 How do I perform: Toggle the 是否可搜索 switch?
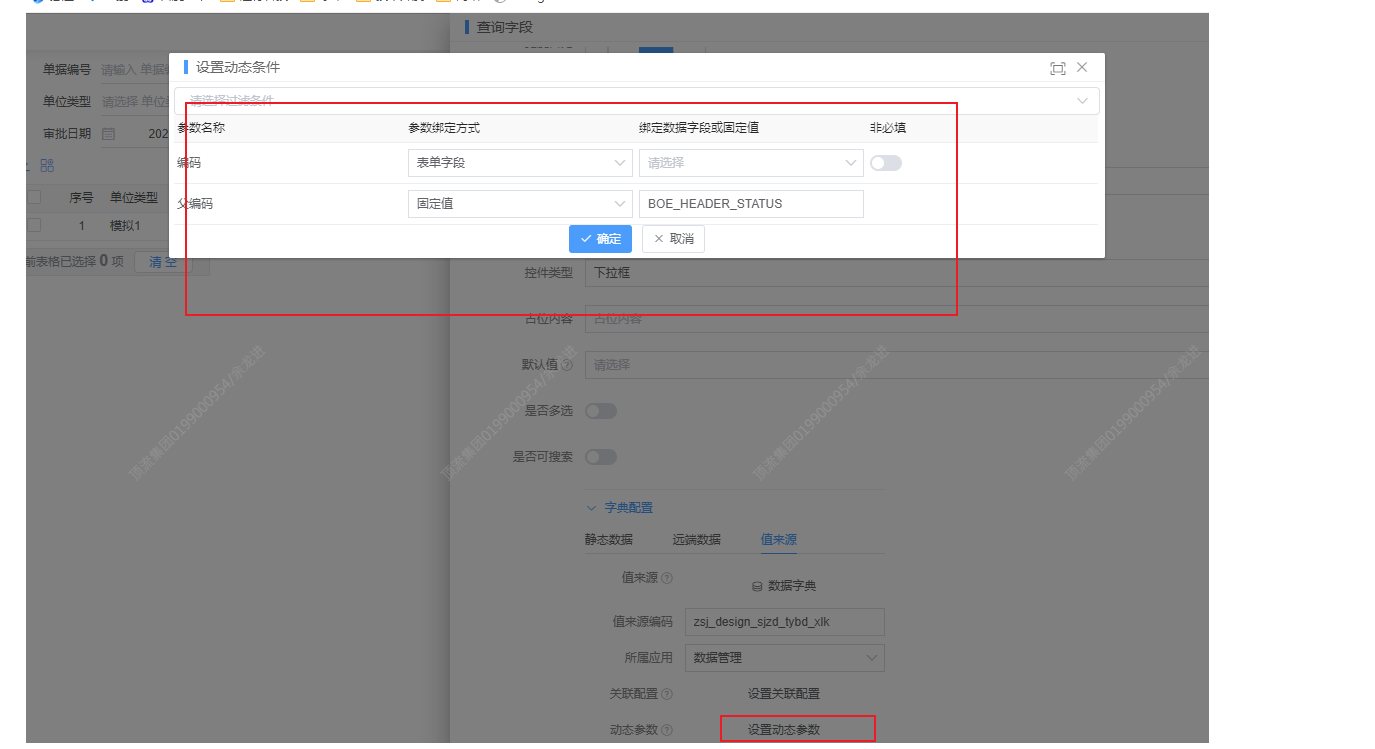[601, 457]
